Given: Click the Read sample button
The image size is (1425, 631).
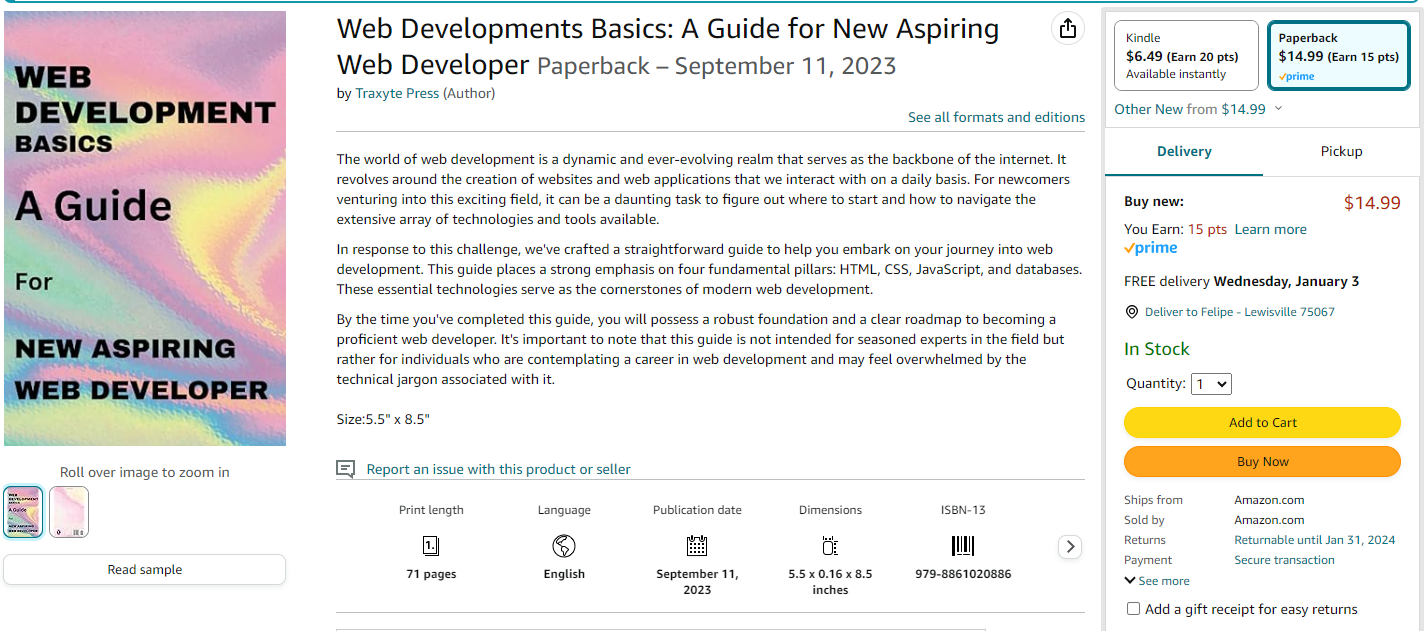Looking at the screenshot, I should click(x=145, y=569).
